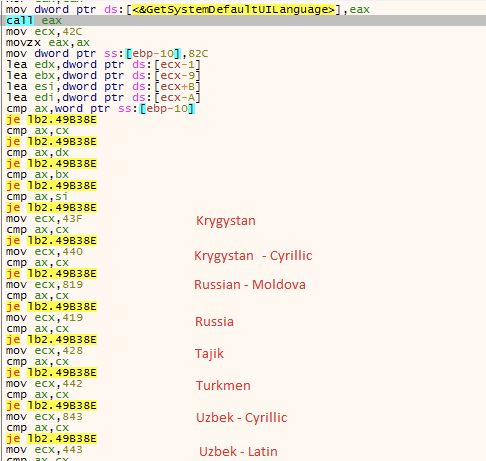Select the 'mov ecx,42C' instruction

pos(44,32)
